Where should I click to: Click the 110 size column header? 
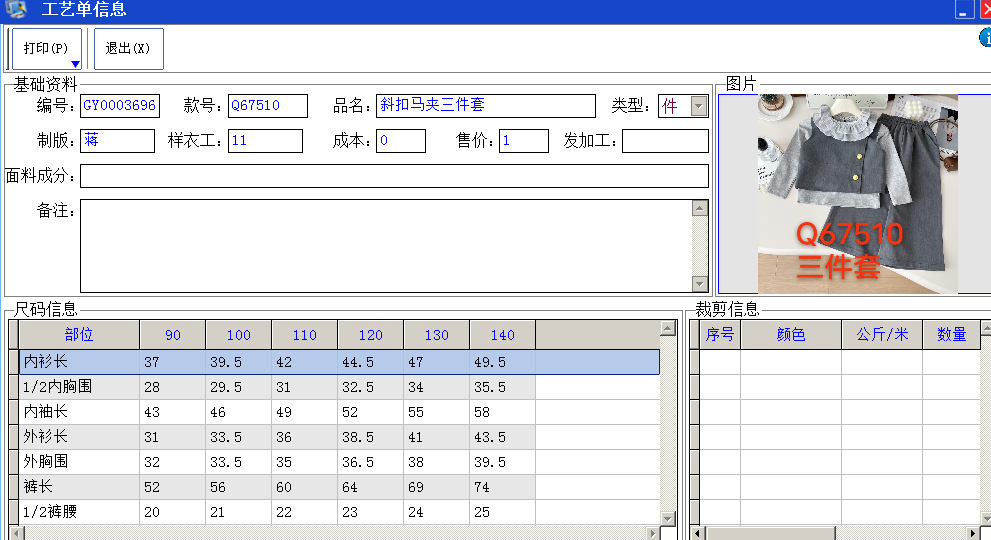click(305, 334)
